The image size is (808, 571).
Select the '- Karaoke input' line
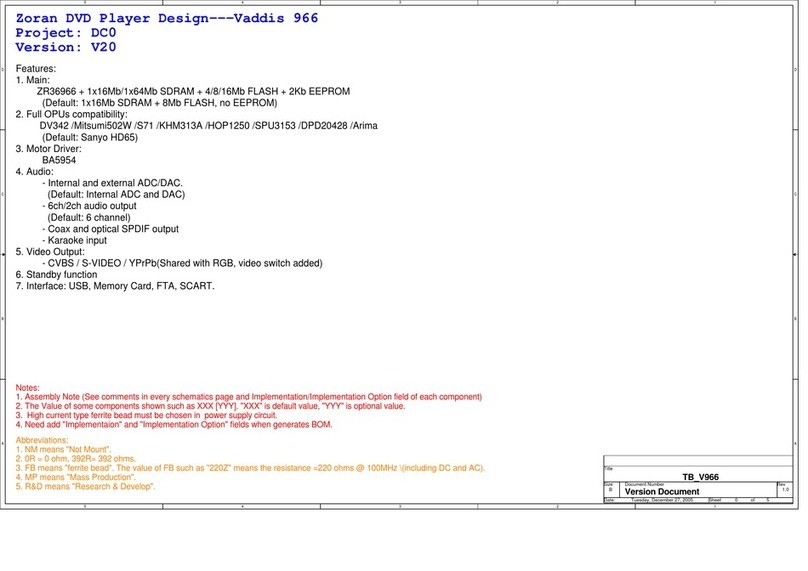point(75,240)
